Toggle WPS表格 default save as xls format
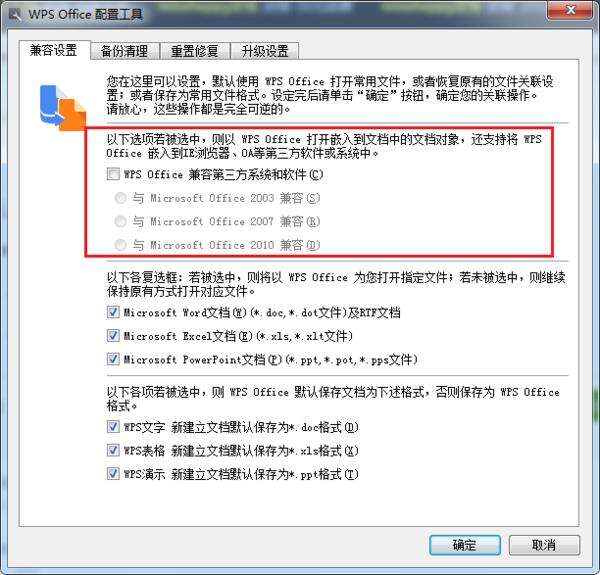This screenshot has height=575, width=600. pyautogui.click(x=113, y=450)
